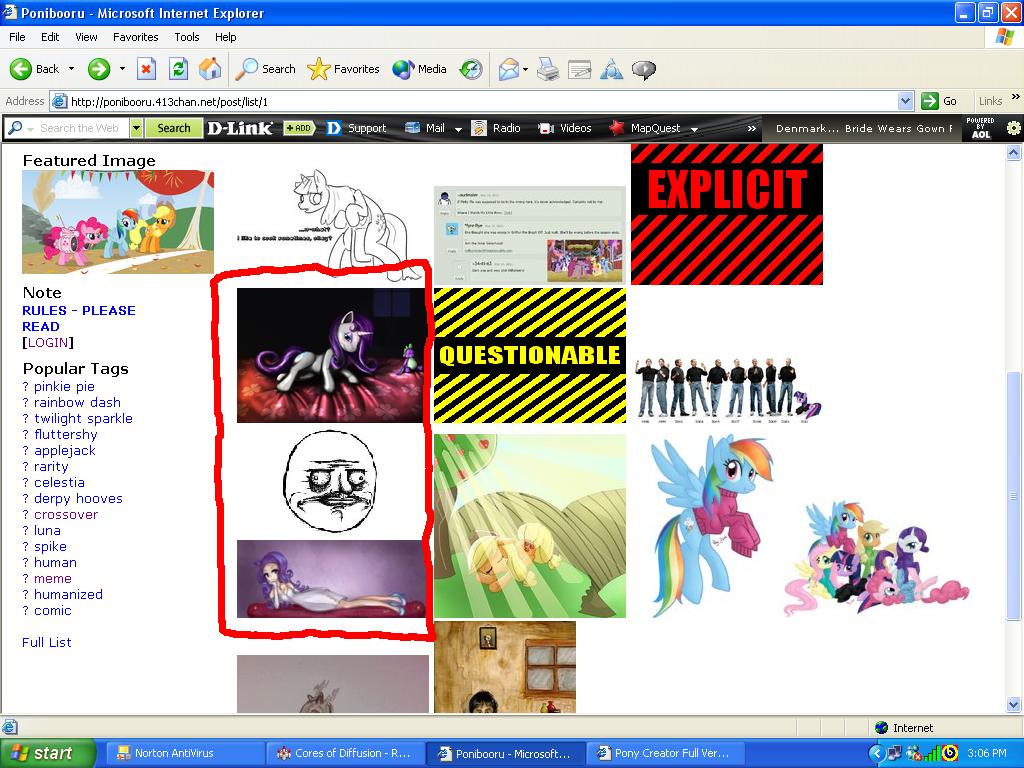Open the Back history dropdown arrow
1024x768 pixels.
click(71, 69)
